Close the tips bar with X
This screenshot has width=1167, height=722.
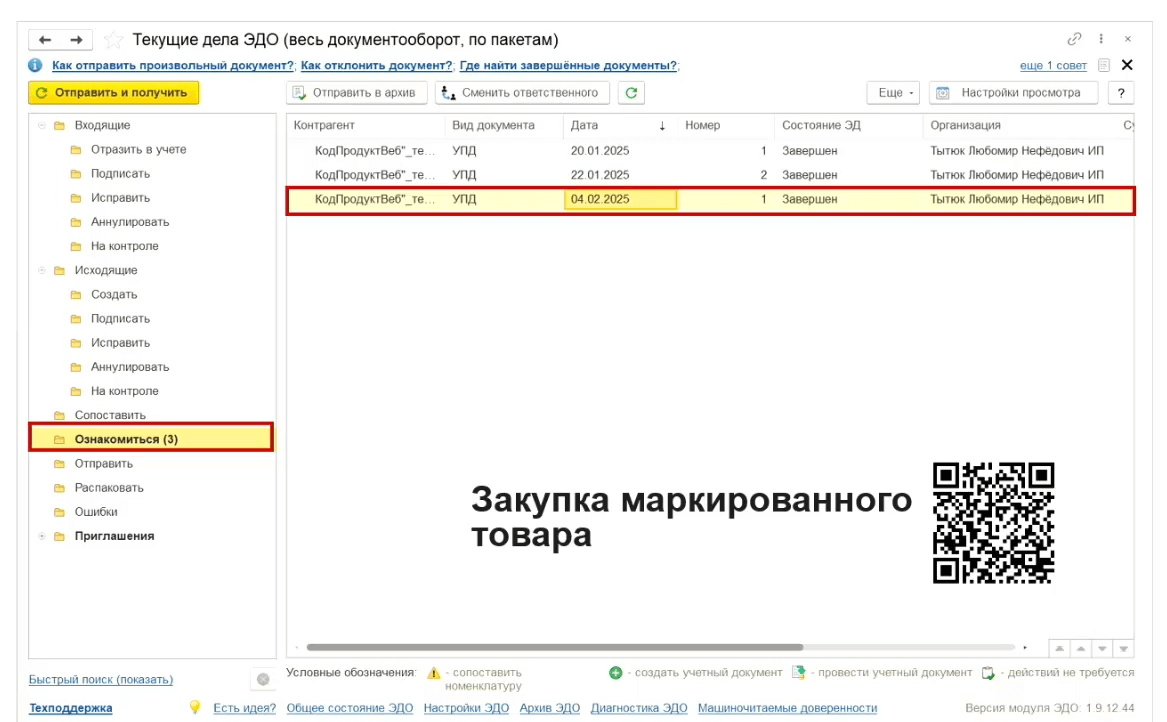coord(1127,65)
